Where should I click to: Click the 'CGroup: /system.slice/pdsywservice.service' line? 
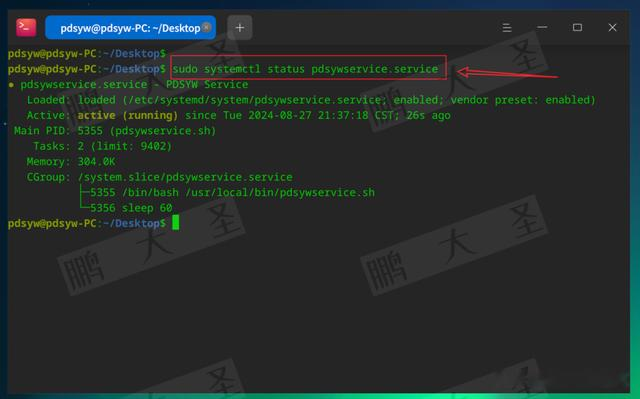pyautogui.click(x=160, y=177)
